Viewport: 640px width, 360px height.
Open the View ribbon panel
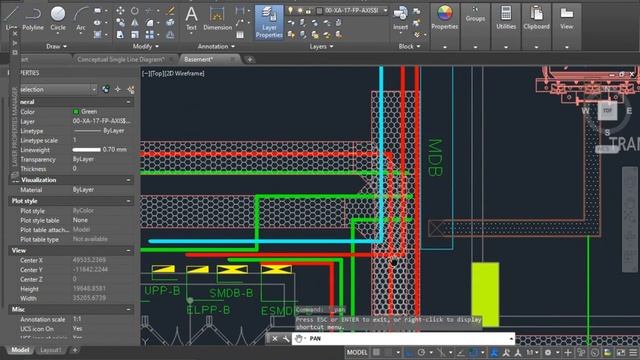(x=567, y=18)
